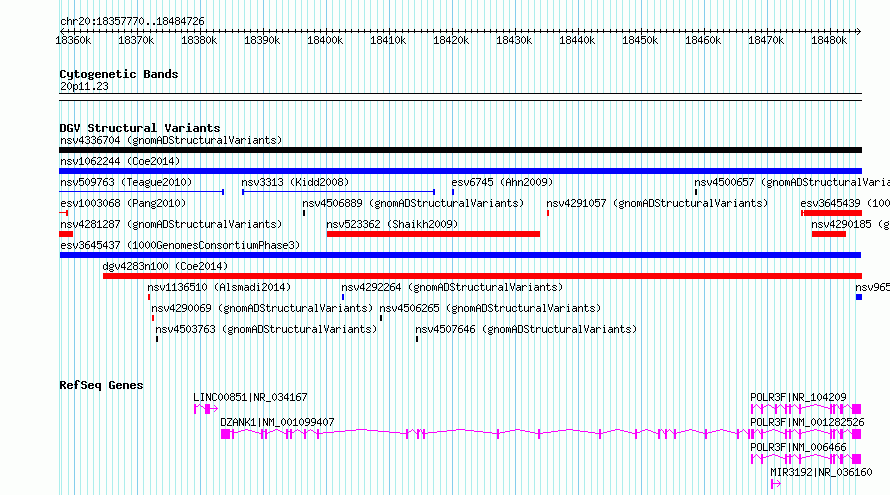This screenshot has width=890, height=495.
Task: Click DZANK1 first exon block
Action: tap(225, 434)
